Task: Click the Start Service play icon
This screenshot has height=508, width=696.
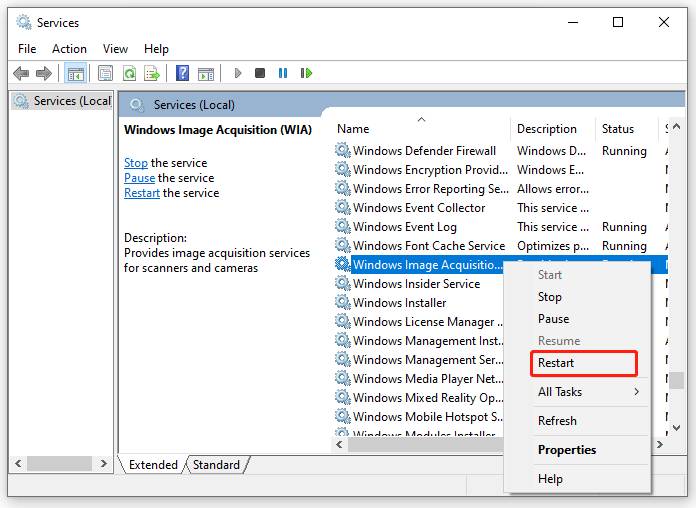Action: 238,73
